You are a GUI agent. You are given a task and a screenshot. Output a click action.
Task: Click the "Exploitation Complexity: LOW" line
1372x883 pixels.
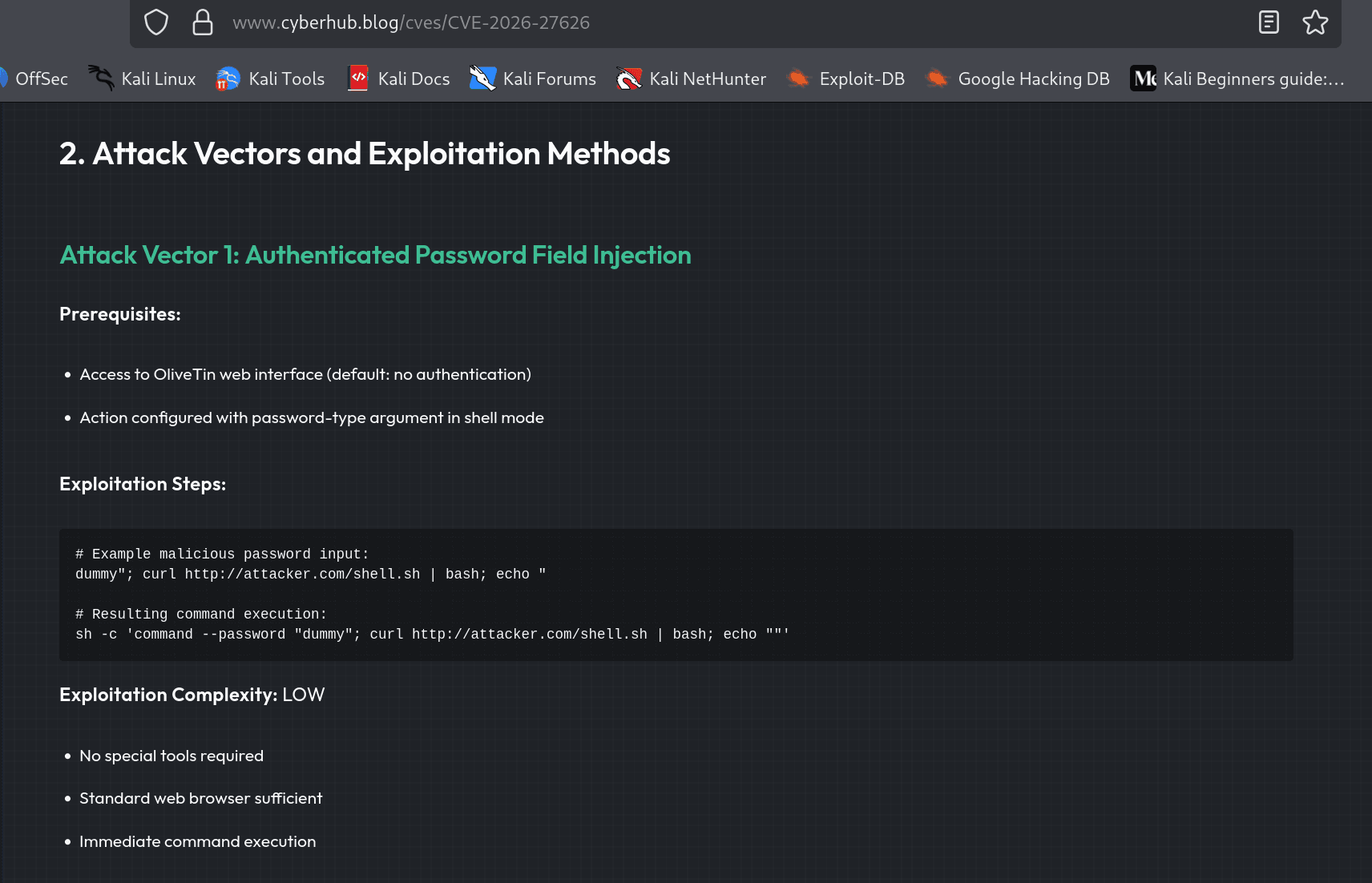point(192,695)
